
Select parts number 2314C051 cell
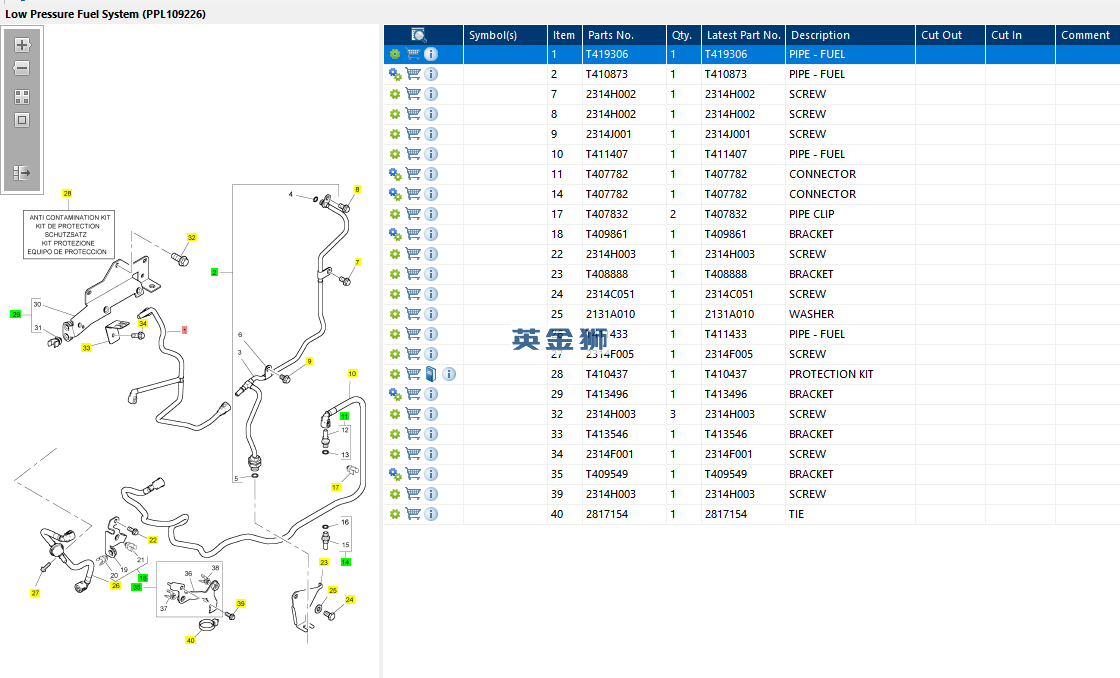pos(624,294)
